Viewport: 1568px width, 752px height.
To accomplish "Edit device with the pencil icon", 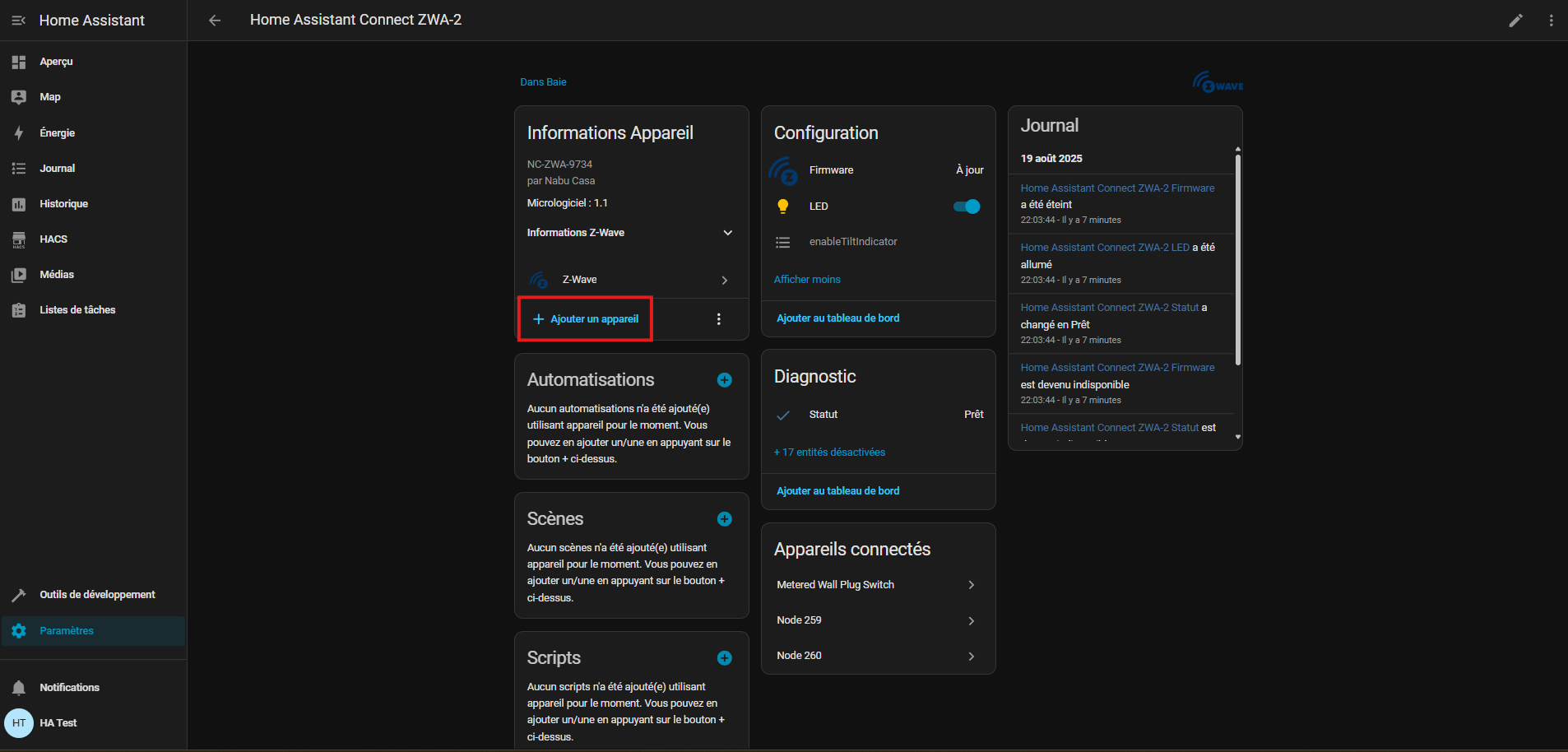I will coord(1515,21).
